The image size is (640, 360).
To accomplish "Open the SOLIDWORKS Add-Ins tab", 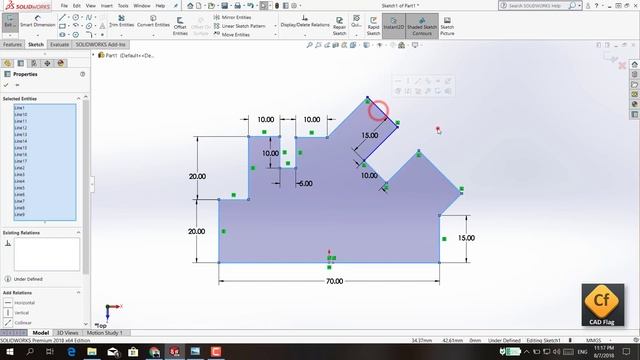I will tap(100, 44).
